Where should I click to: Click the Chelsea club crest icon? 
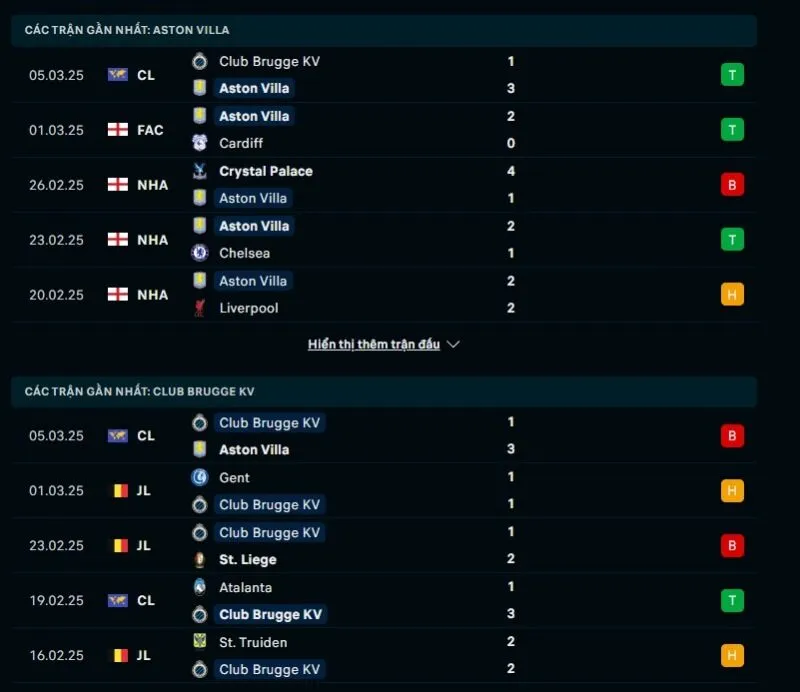point(199,253)
